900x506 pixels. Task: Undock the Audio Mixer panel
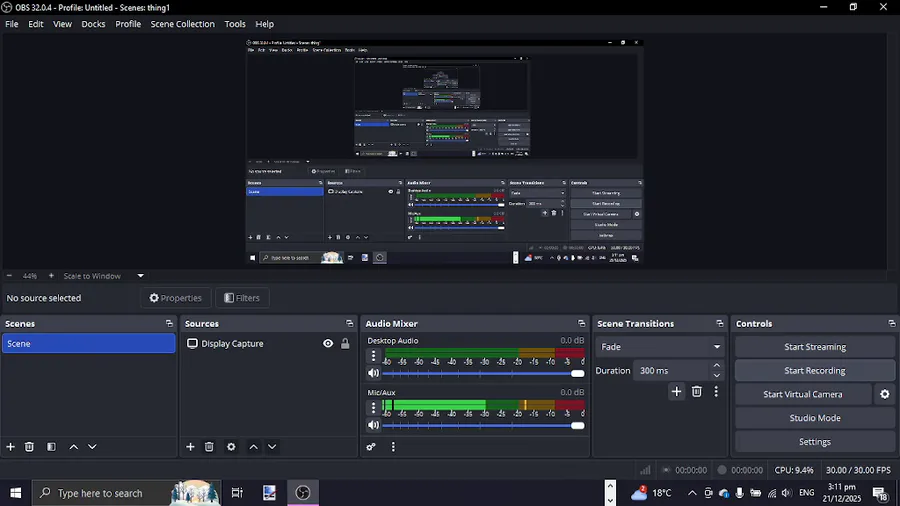(581, 324)
